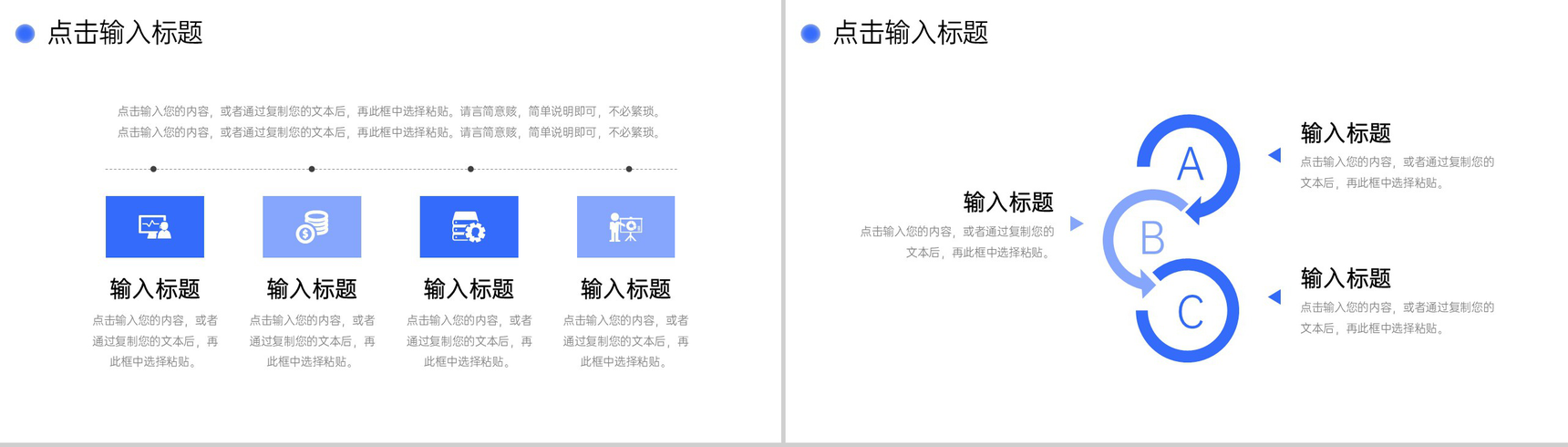1568x447 pixels.
Task: Select the presenter at whiteboard icon tile
Action: [625, 226]
